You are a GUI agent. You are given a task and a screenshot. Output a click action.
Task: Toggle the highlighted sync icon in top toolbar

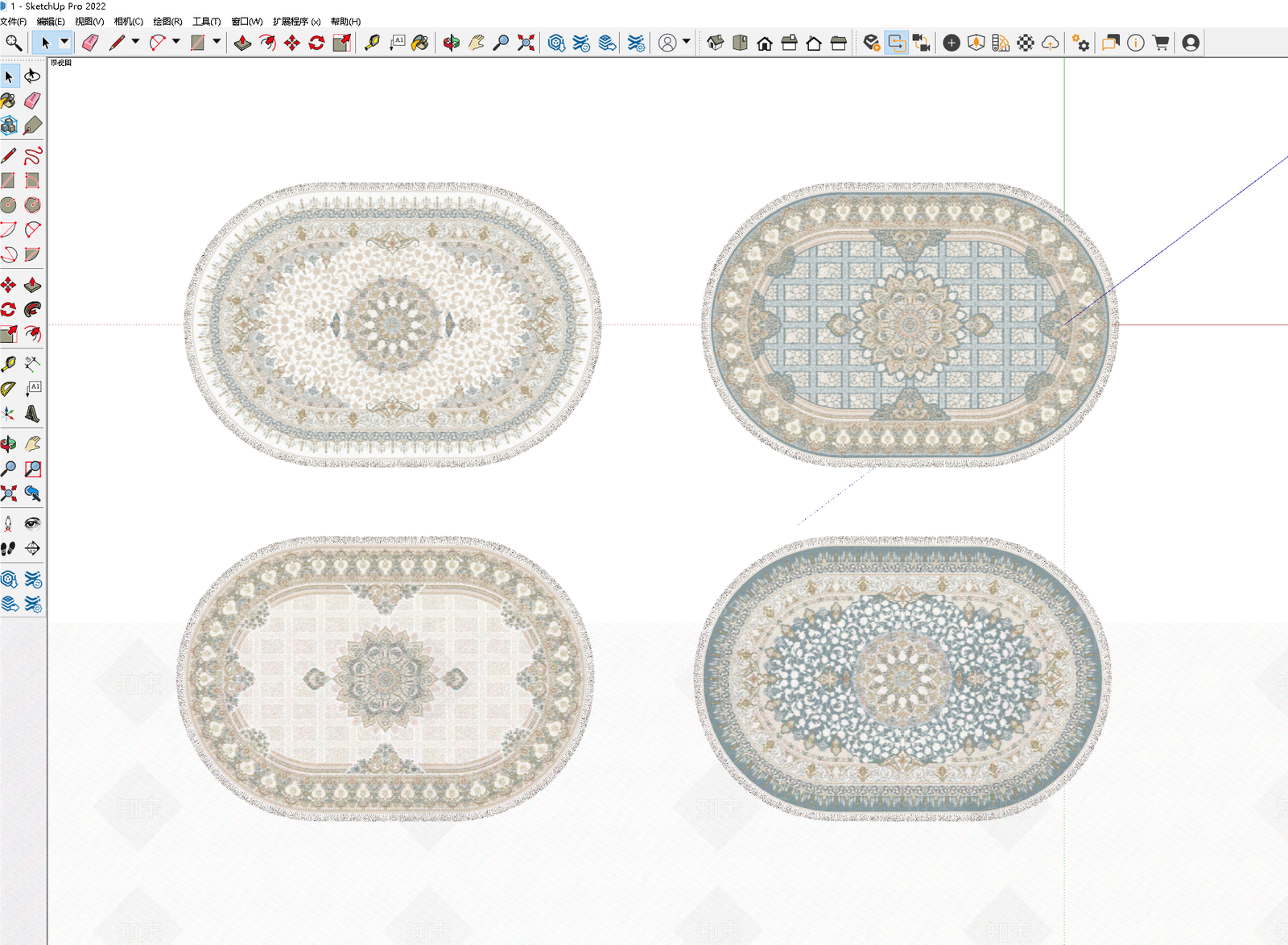point(896,43)
